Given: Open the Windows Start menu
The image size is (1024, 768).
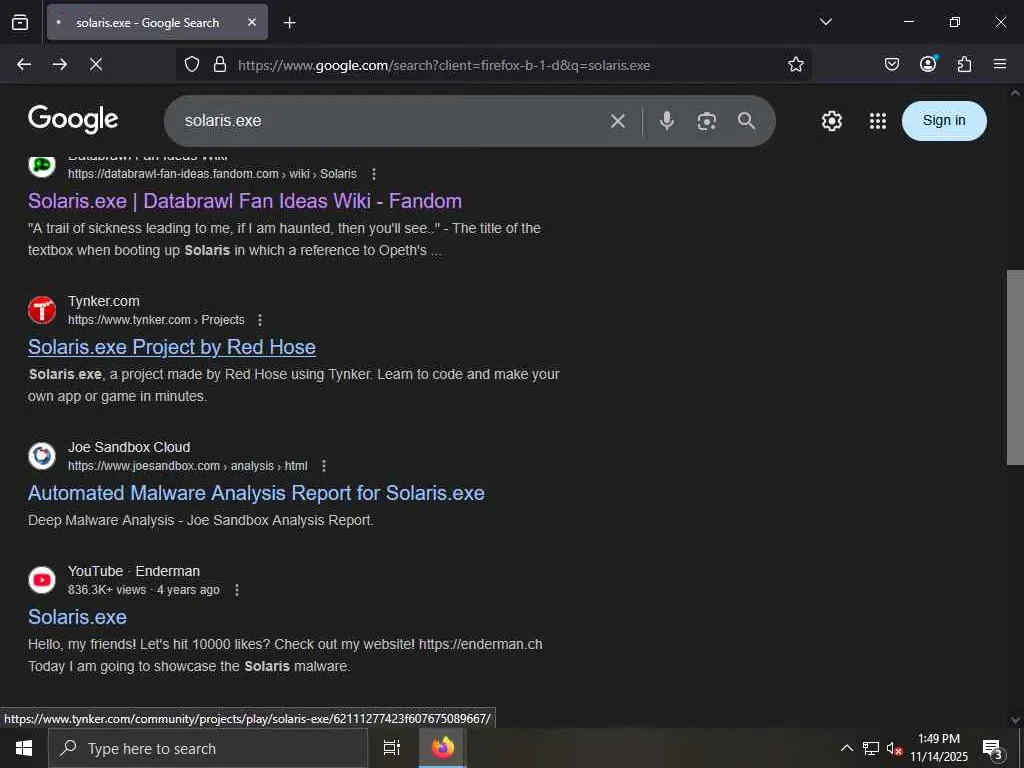Looking at the screenshot, I should (x=24, y=748).
